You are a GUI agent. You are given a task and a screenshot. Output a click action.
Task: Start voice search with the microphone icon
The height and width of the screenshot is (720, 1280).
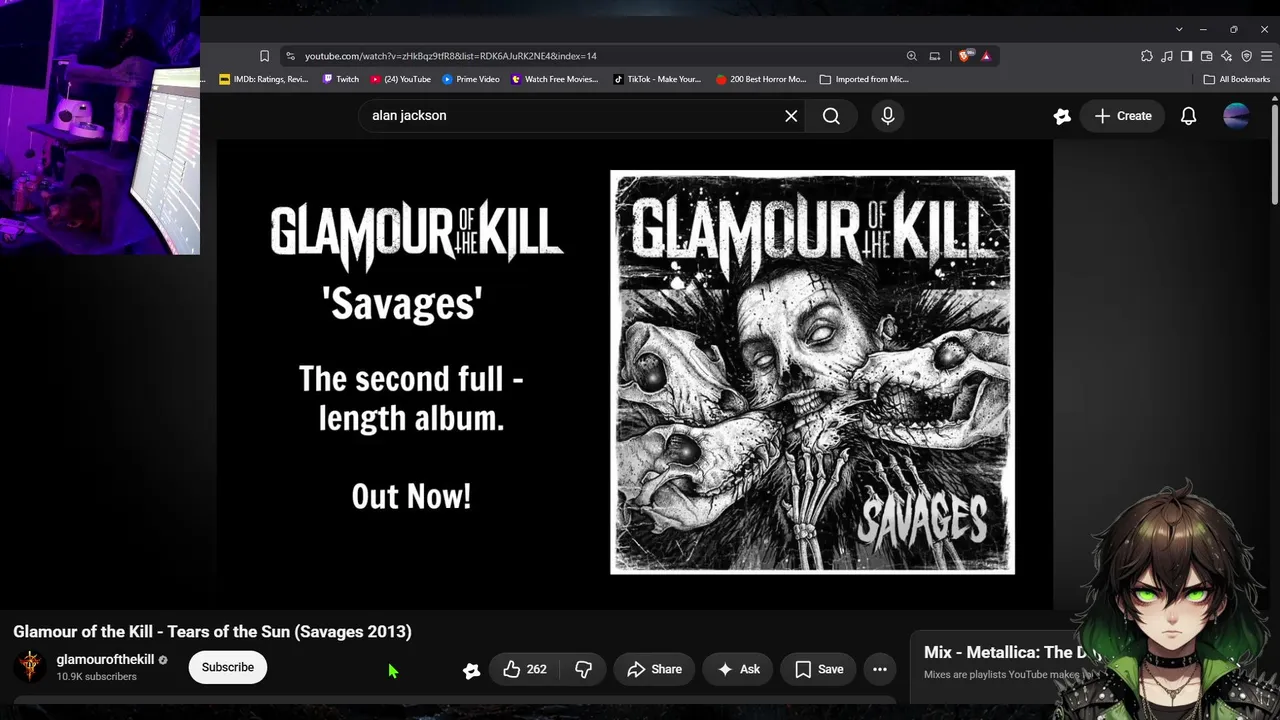pyautogui.click(x=887, y=116)
